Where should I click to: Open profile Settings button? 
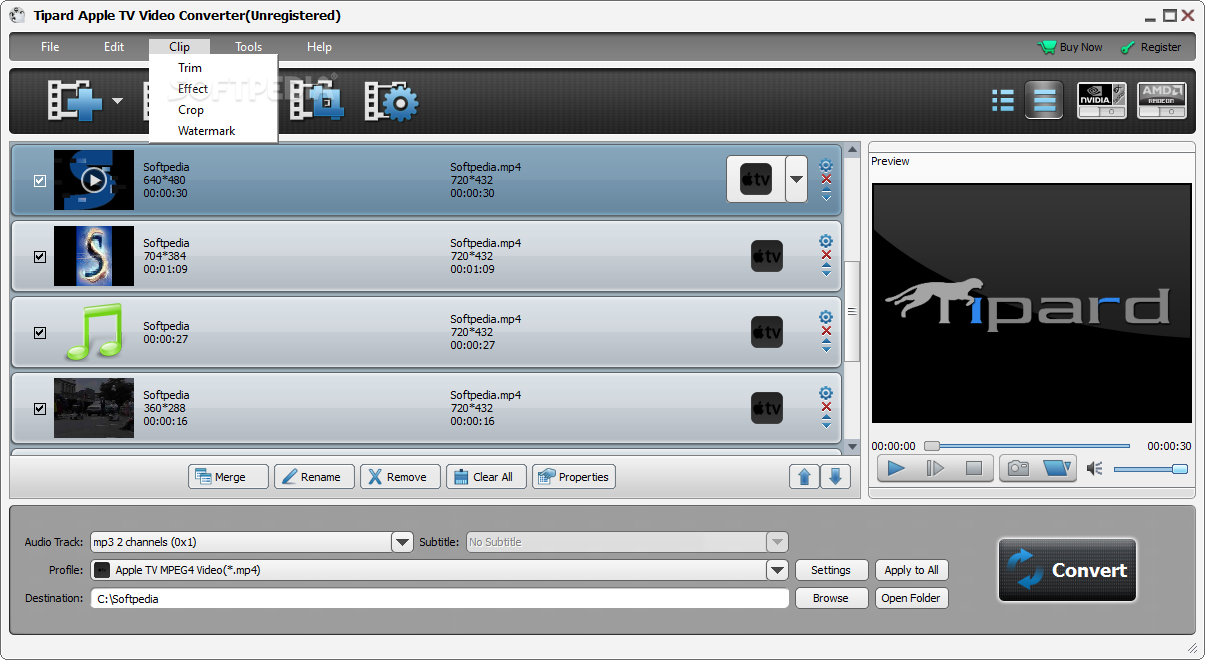[x=831, y=570]
